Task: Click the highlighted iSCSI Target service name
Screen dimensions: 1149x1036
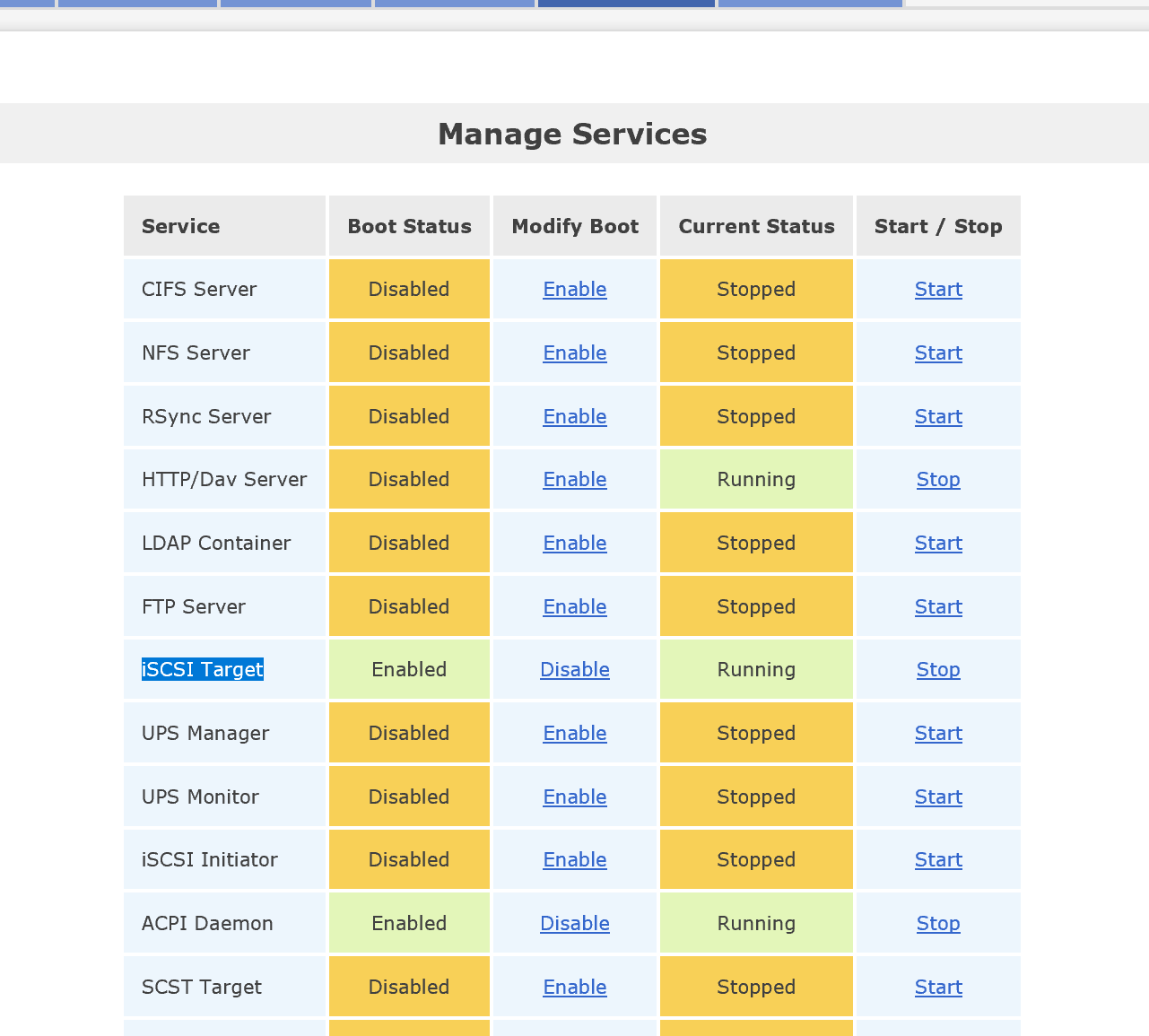Action: (x=203, y=670)
